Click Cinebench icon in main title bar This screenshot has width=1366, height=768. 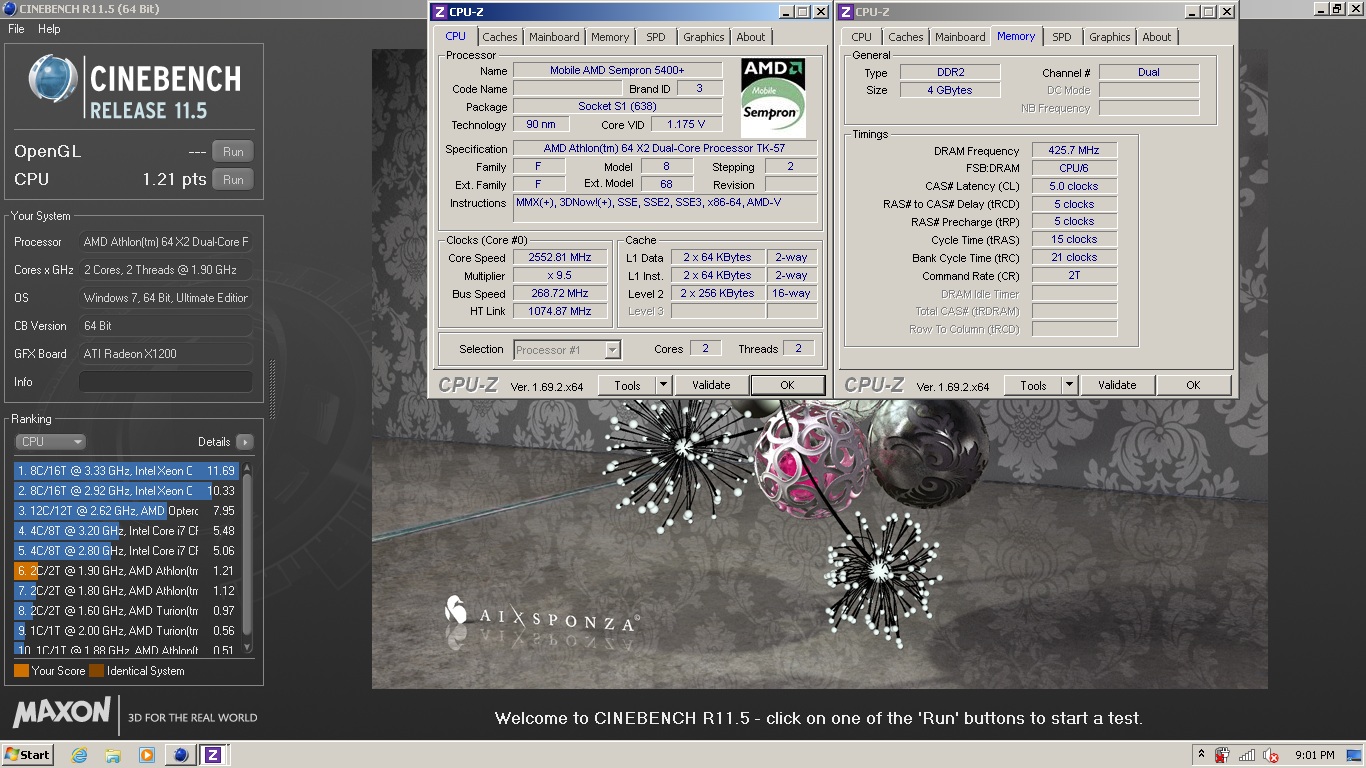tap(9, 9)
